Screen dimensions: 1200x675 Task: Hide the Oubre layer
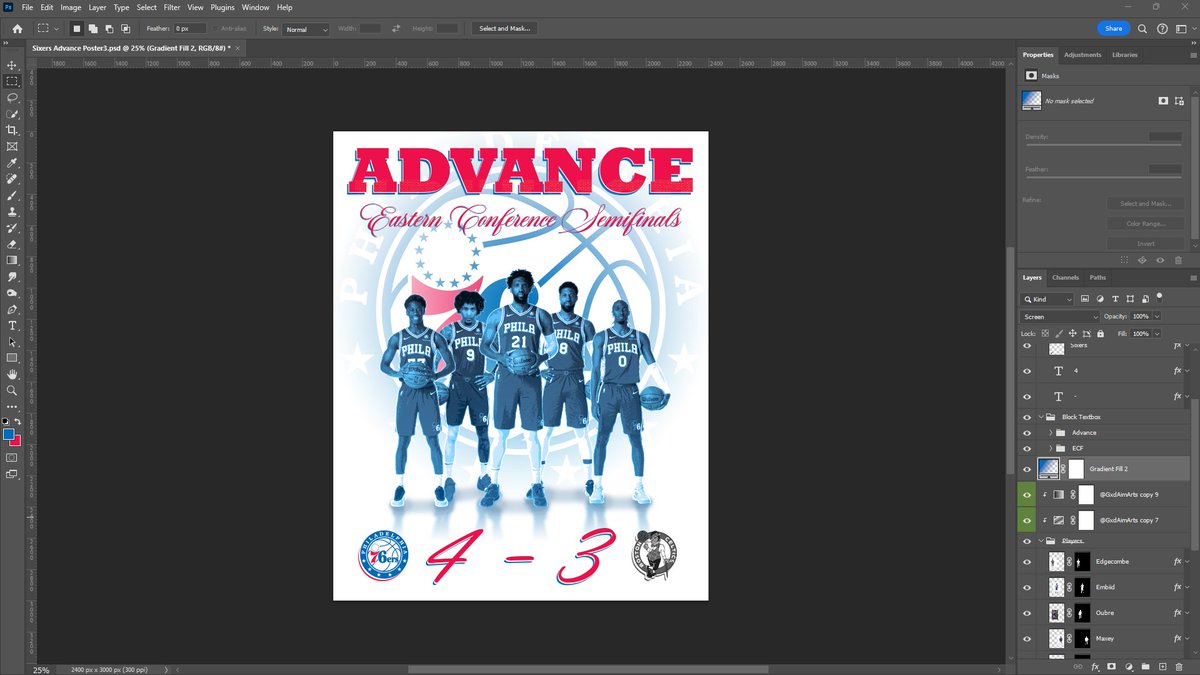point(1027,613)
